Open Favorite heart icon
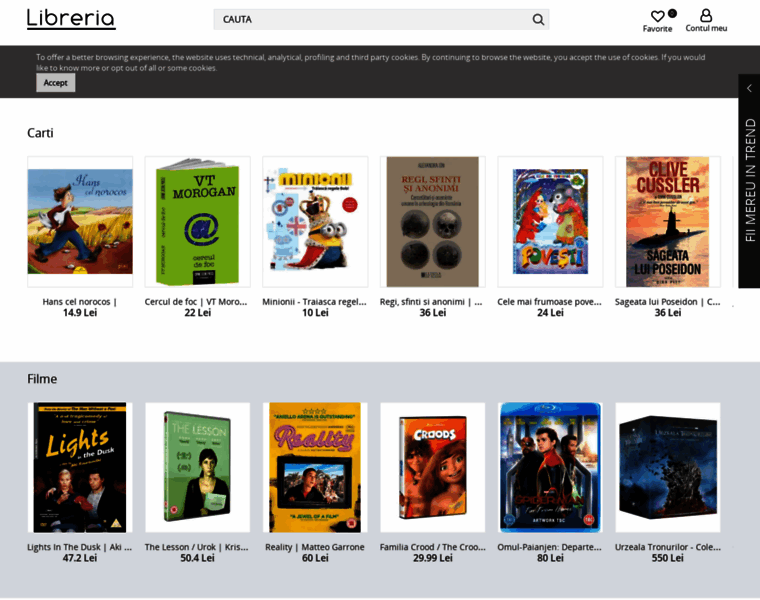 [657, 16]
